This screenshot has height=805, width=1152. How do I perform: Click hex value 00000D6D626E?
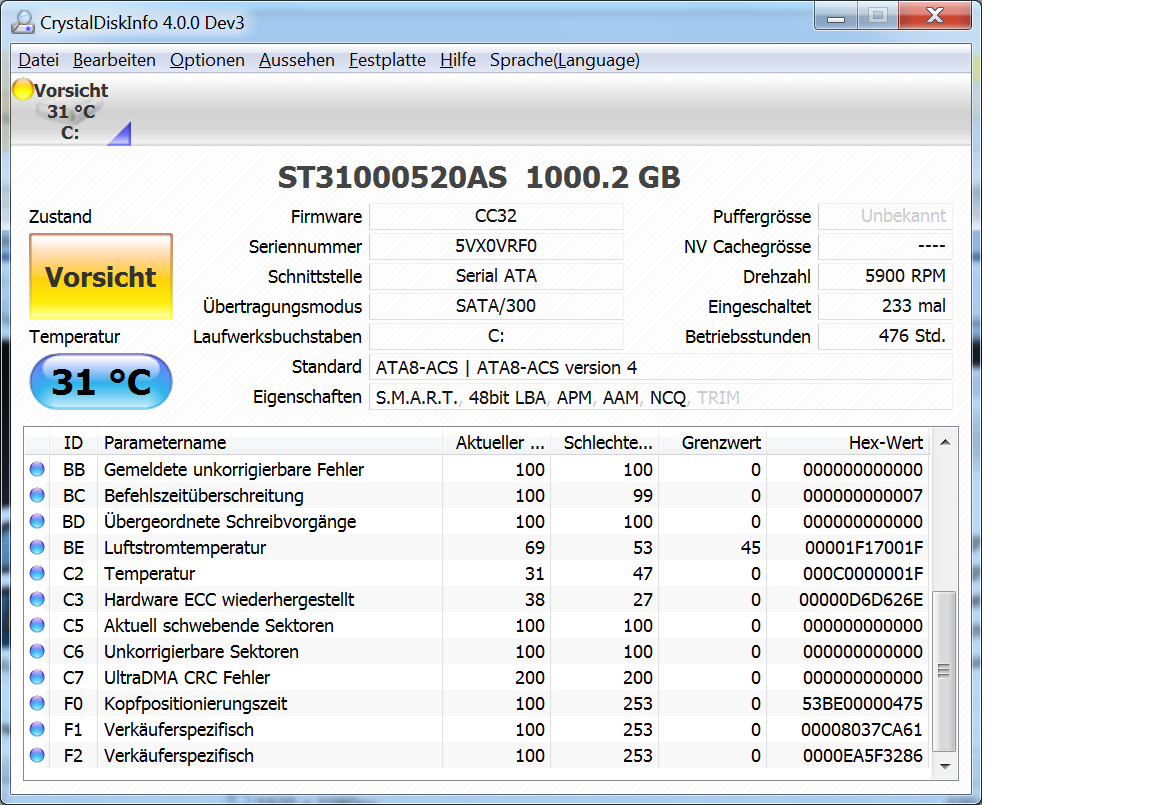pos(861,600)
